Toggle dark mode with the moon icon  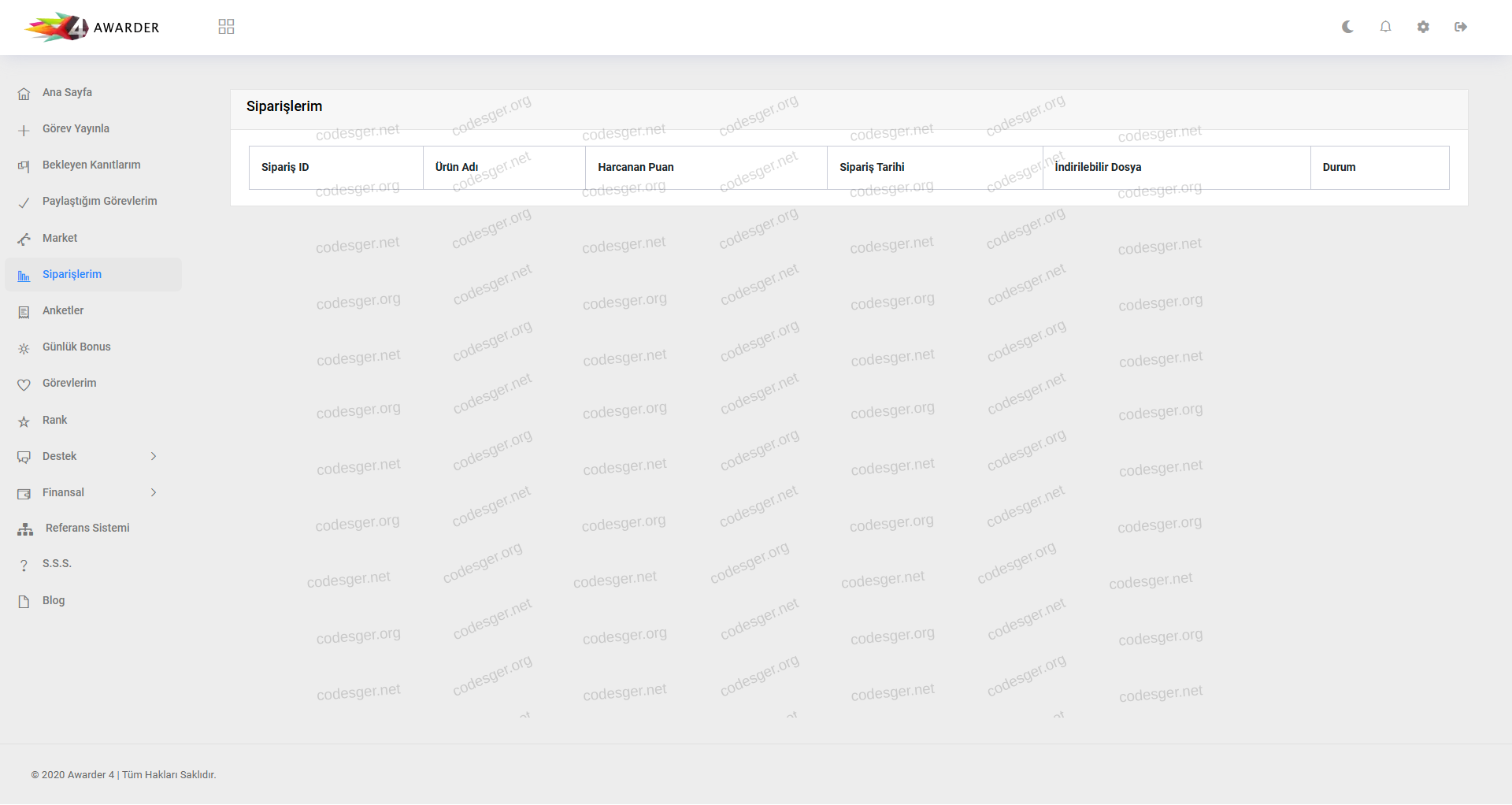tap(1347, 27)
